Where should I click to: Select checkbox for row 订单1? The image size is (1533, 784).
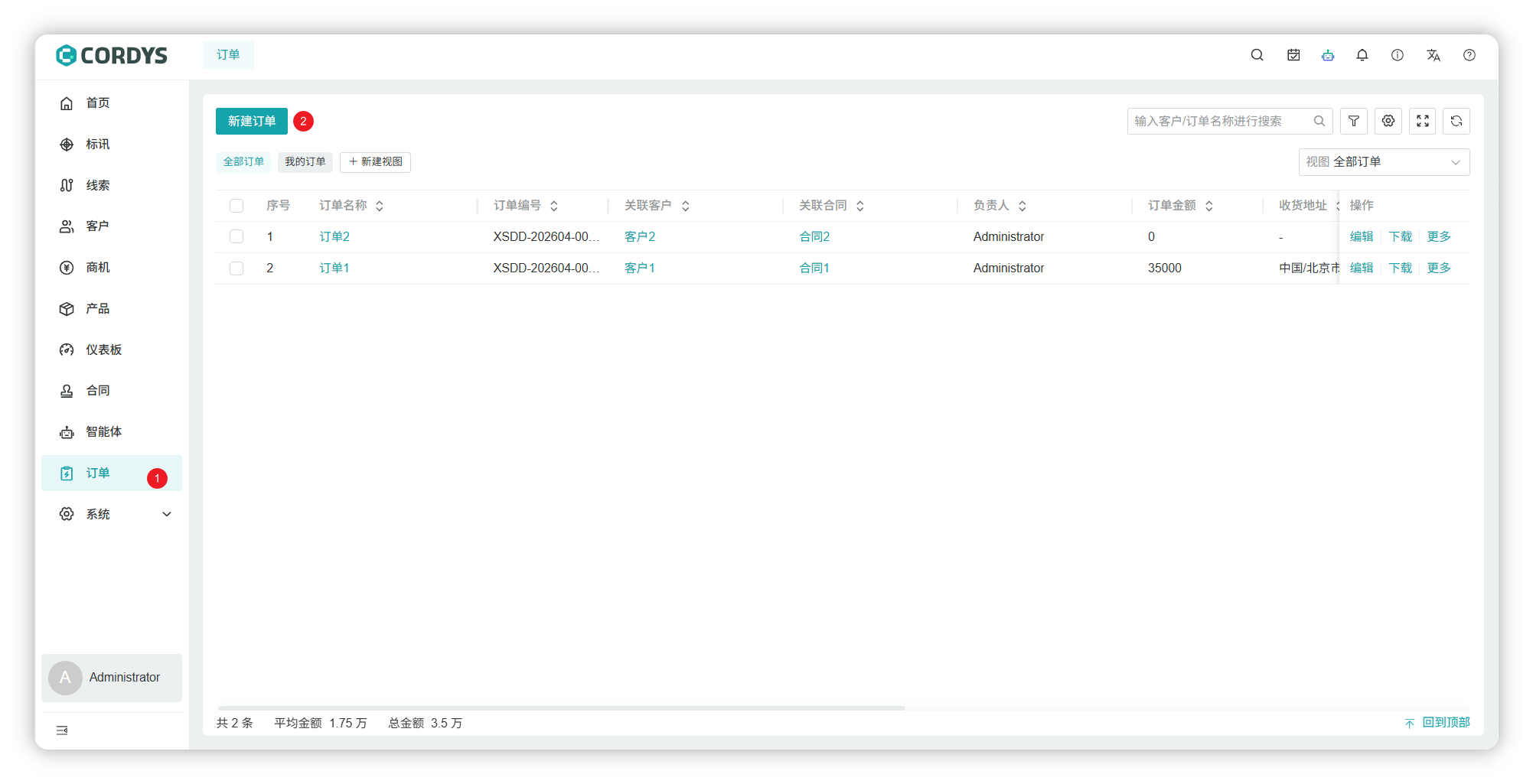[x=236, y=268]
